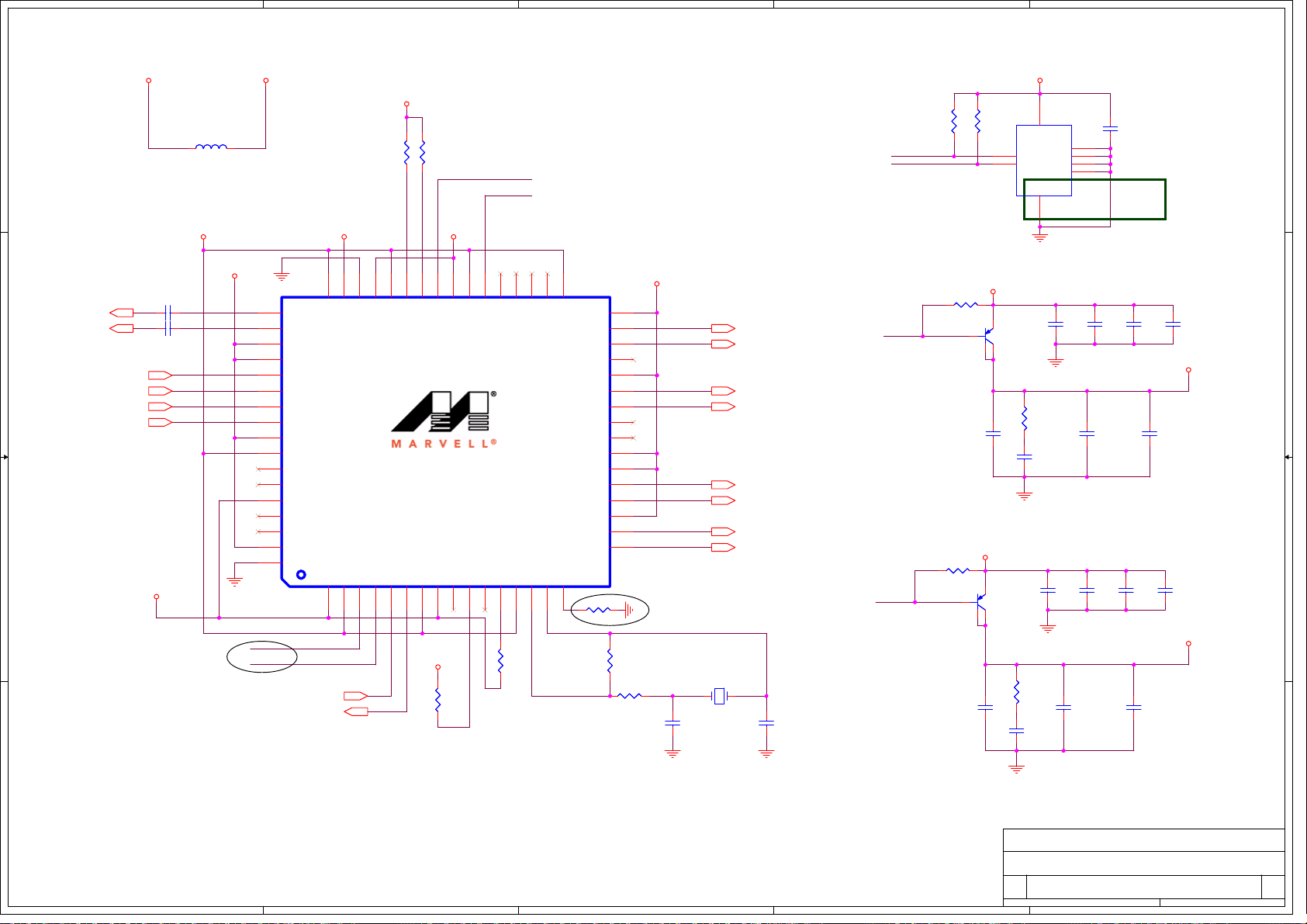
Task: Select the resistor inside the circled ground connection
Action: tap(598, 611)
